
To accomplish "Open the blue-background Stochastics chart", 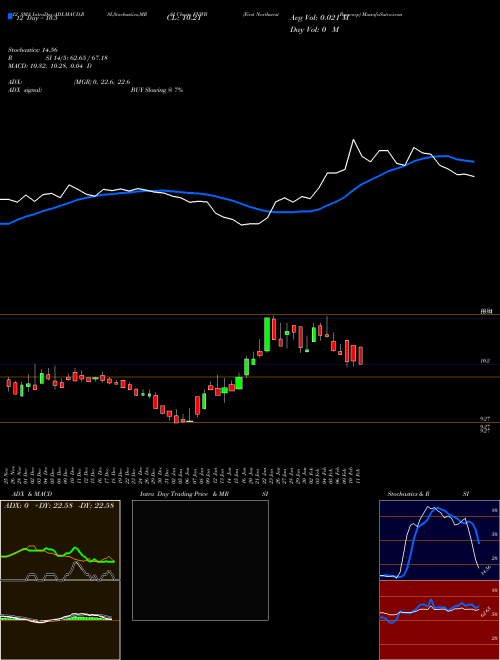I will click(439, 540).
